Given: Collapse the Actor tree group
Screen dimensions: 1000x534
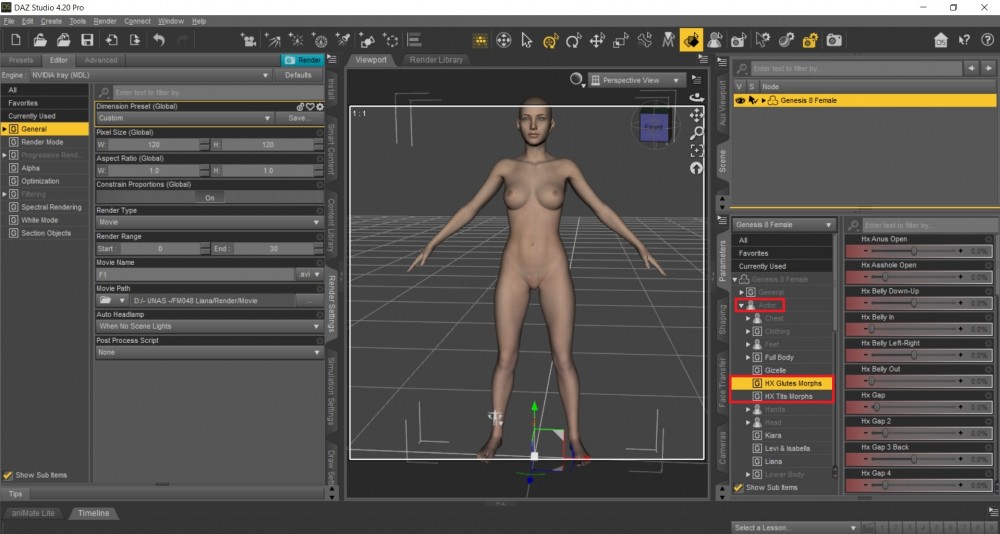Looking at the screenshot, I should (741, 306).
